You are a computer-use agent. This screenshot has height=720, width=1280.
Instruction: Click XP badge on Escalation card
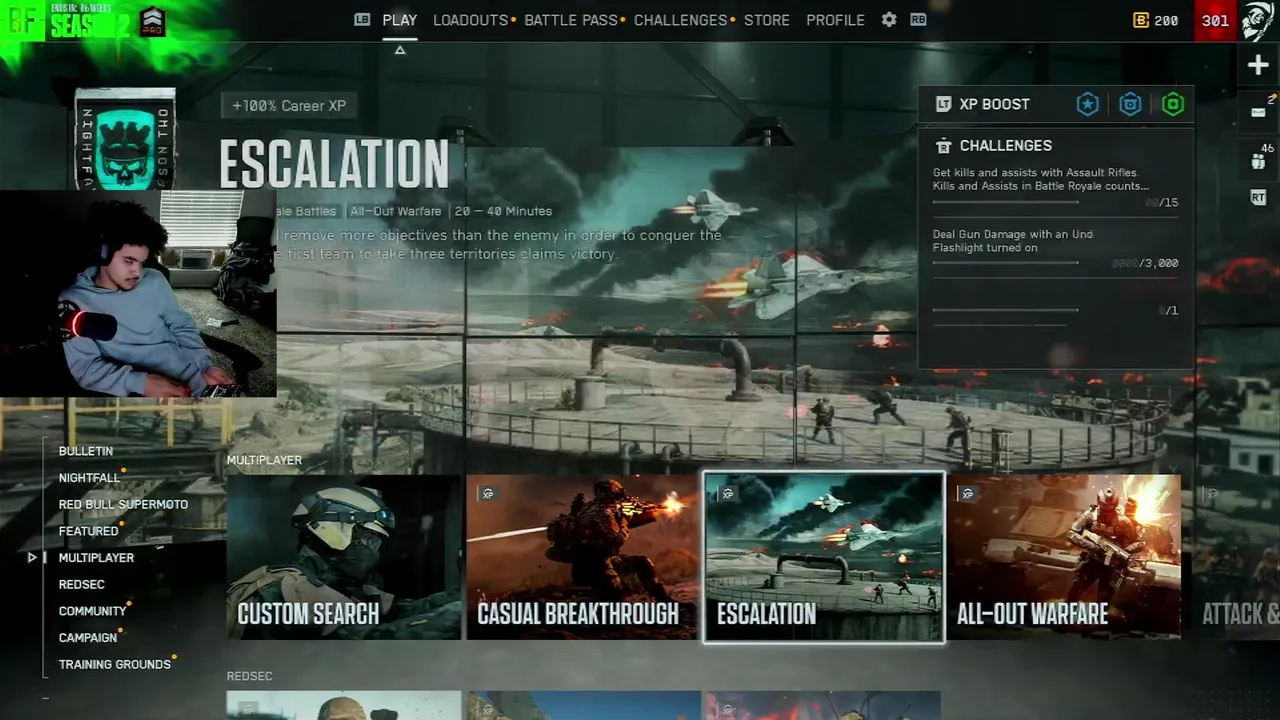[727, 493]
